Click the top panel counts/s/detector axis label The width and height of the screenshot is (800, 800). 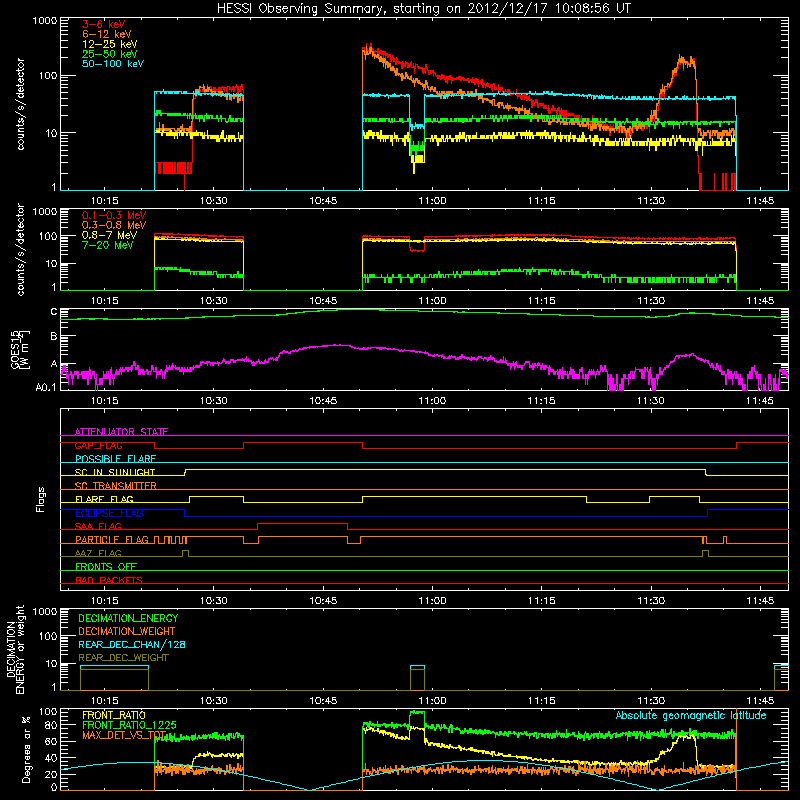pyautogui.click(x=20, y=104)
